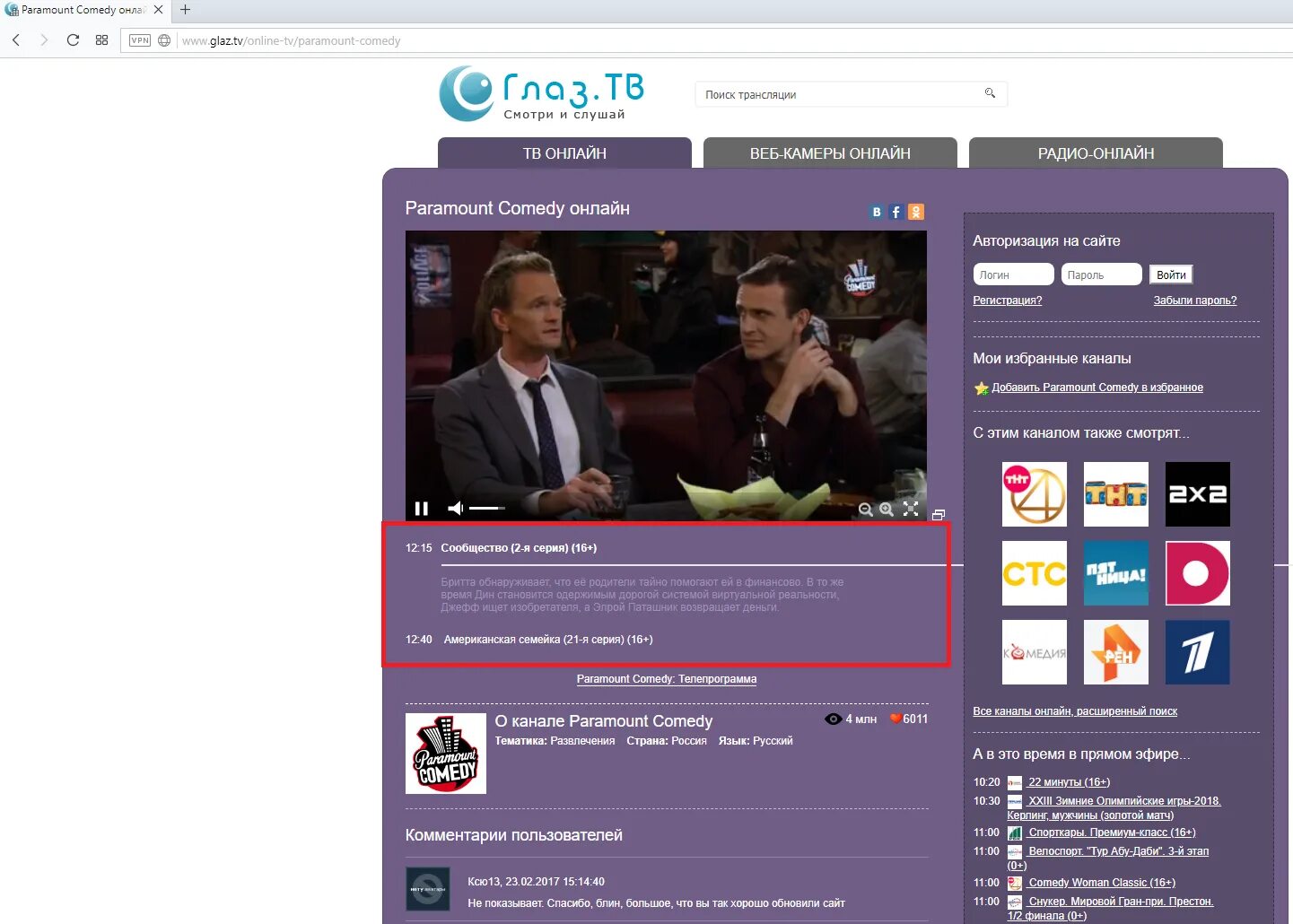Viewport: 1293px width, 924px height.
Task: Open the ВЕБ-КАМЕРЫ ОНЛАЙН tab
Action: [830, 153]
